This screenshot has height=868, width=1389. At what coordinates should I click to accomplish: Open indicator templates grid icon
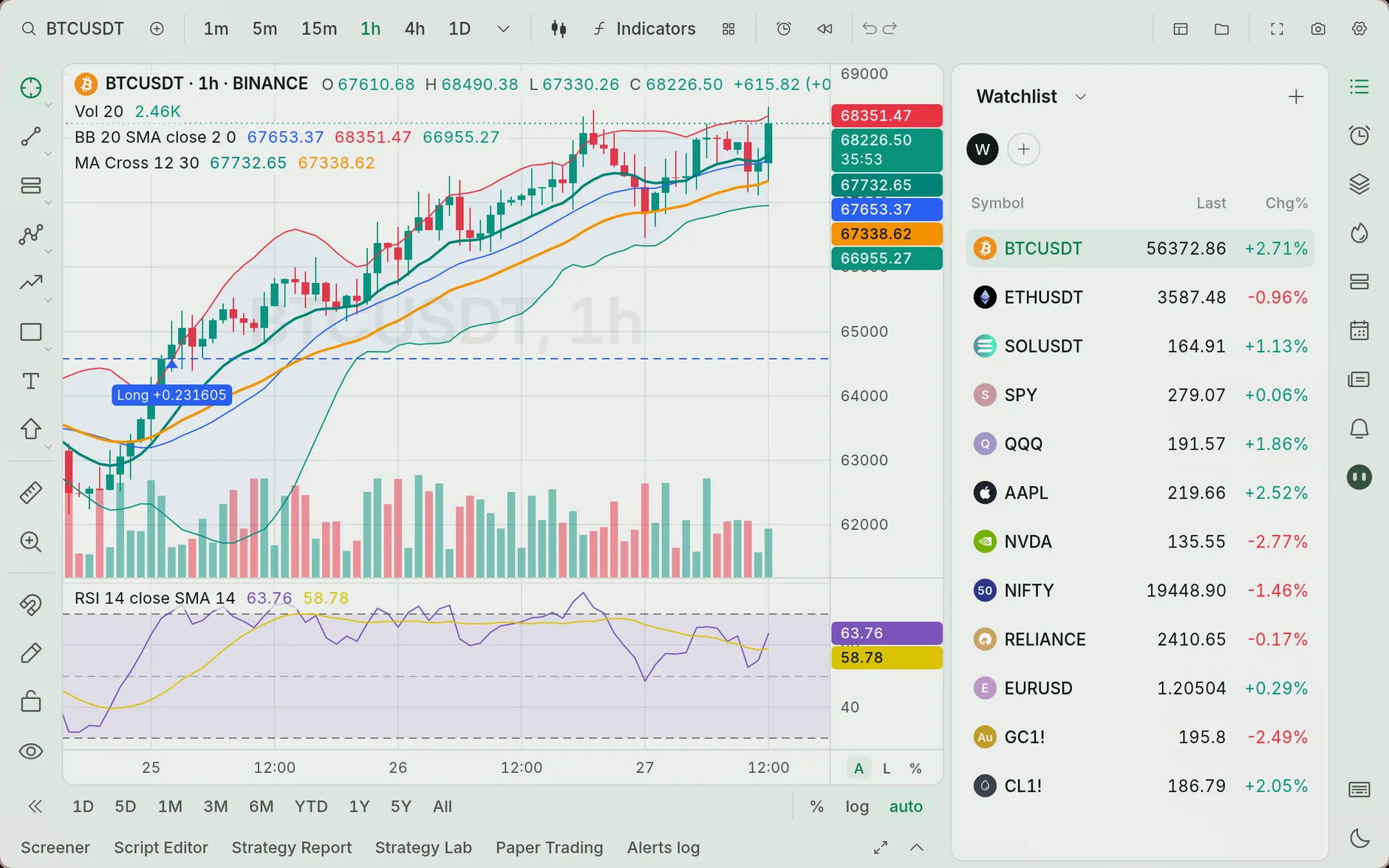click(728, 29)
